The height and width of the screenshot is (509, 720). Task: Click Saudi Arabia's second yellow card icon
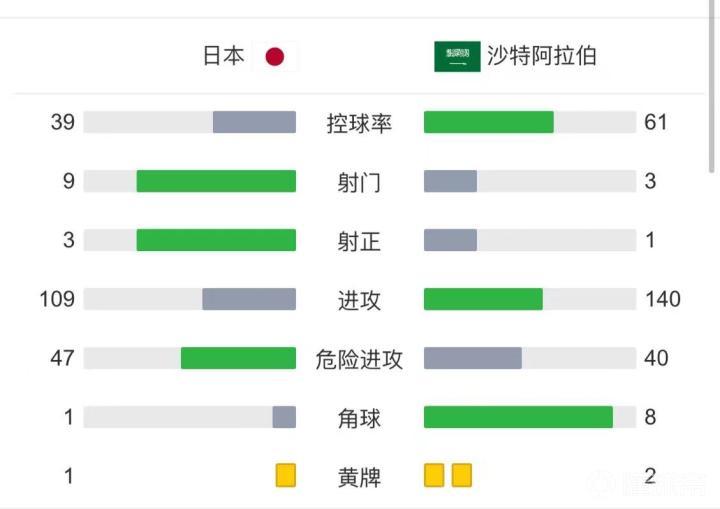[461, 475]
